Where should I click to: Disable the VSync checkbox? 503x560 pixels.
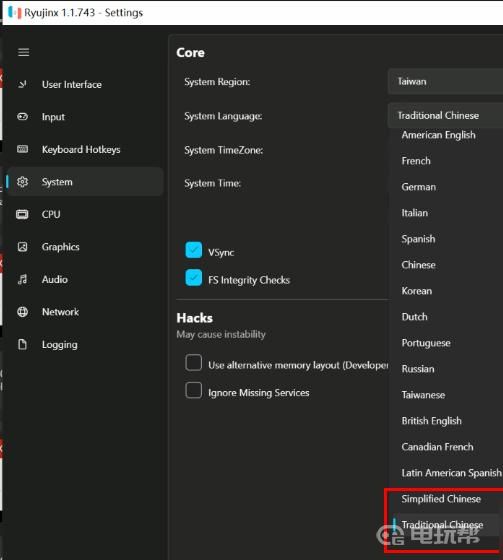tap(194, 250)
